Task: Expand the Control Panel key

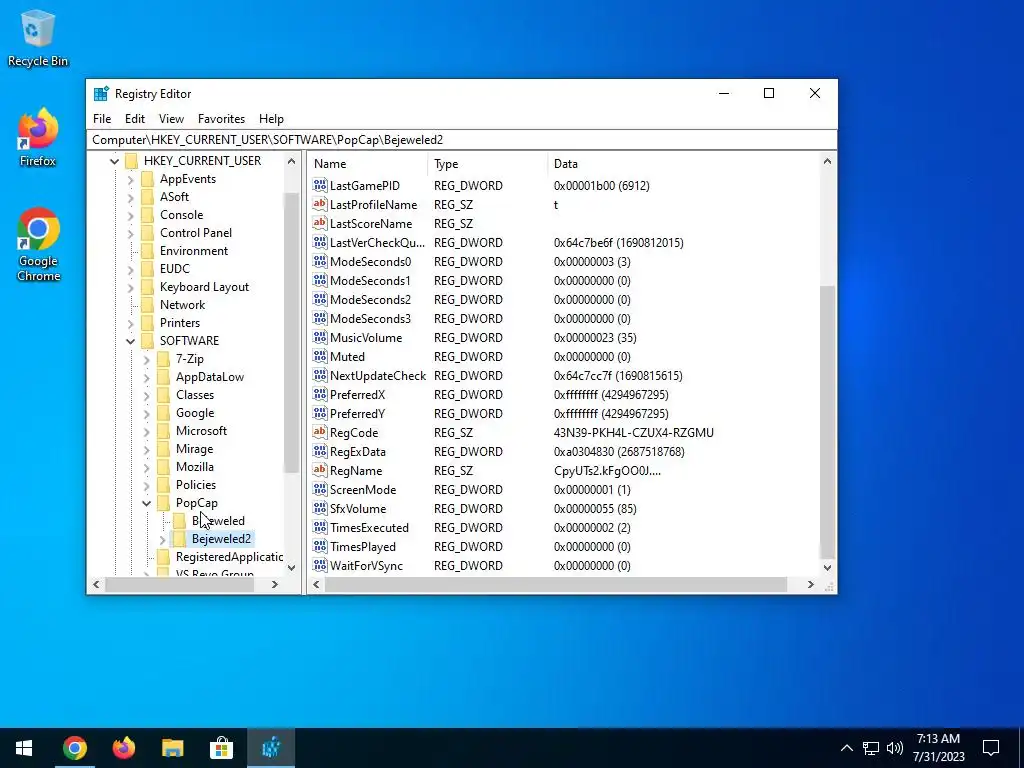Action: (131, 233)
